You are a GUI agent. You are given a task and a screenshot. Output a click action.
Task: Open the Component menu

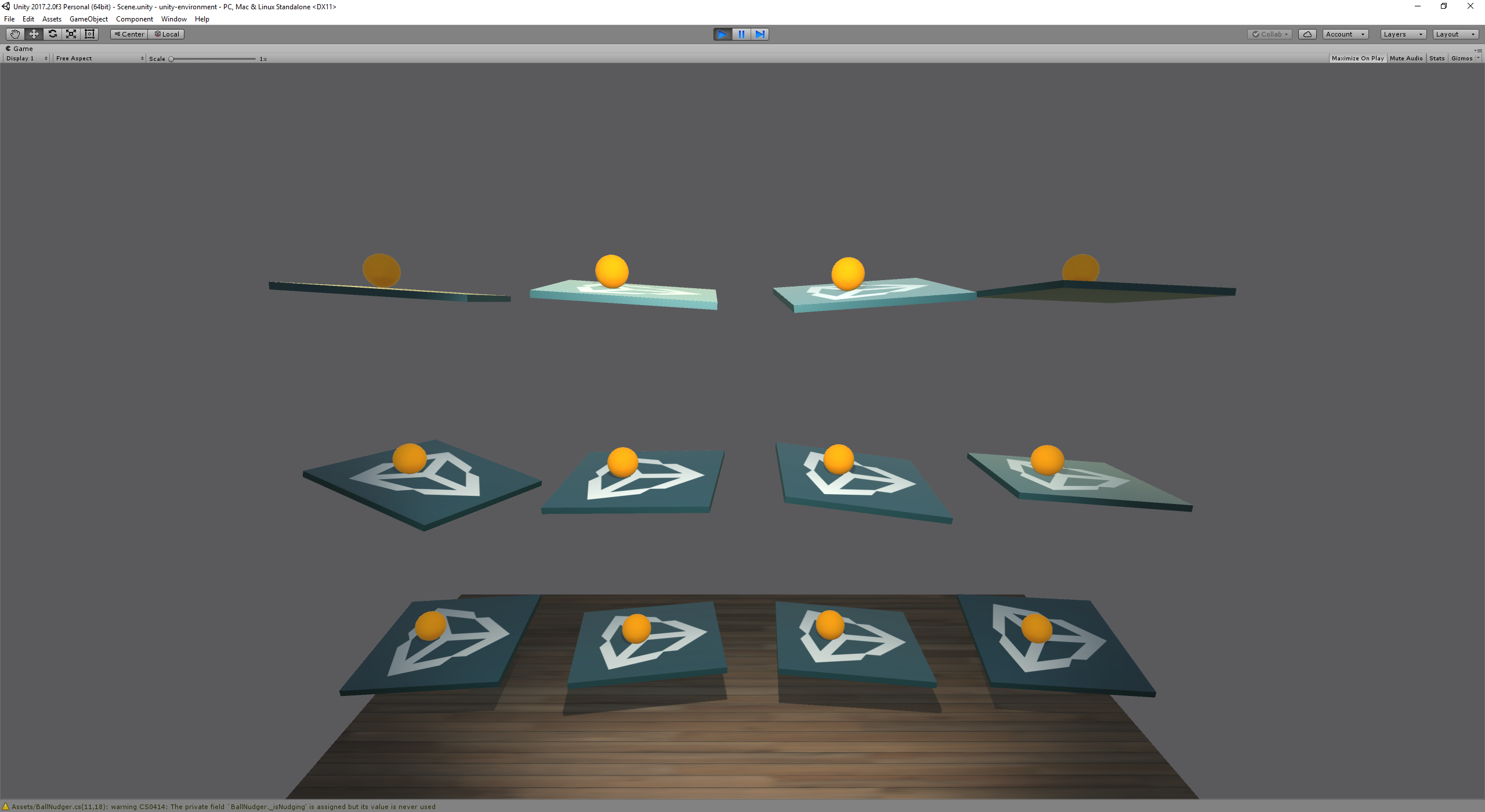[x=134, y=19]
